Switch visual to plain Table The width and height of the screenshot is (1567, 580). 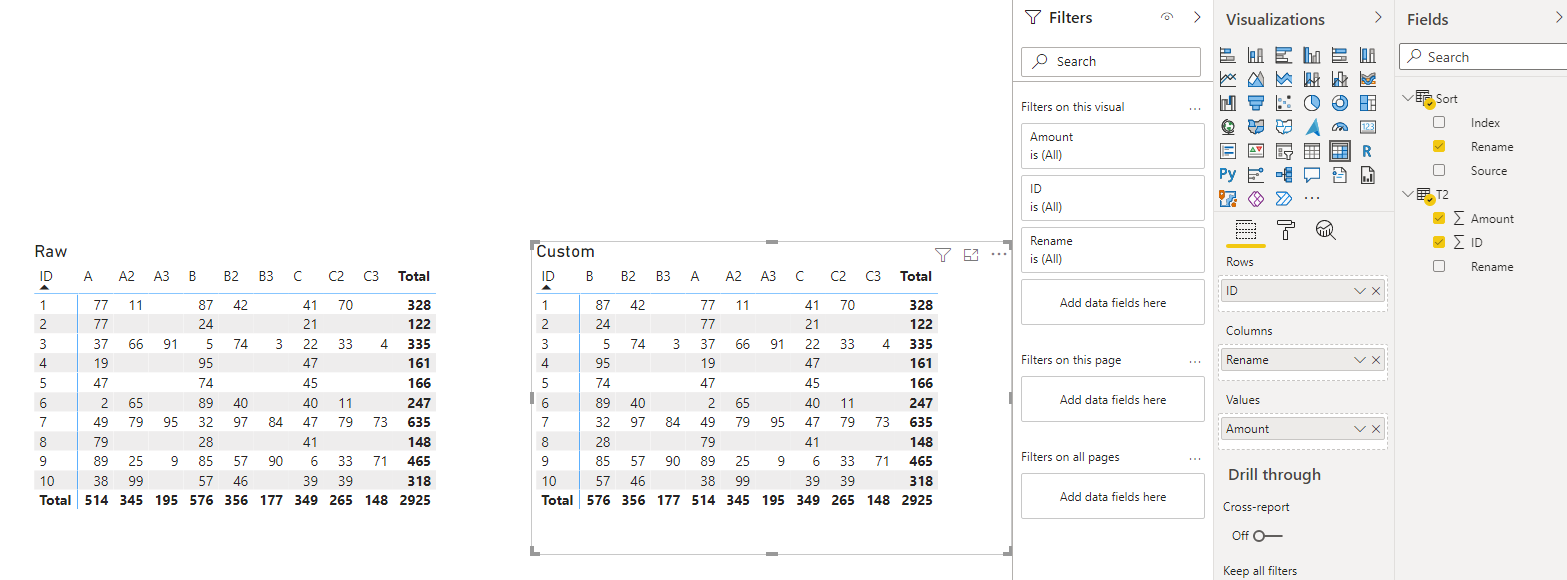pos(1312,151)
